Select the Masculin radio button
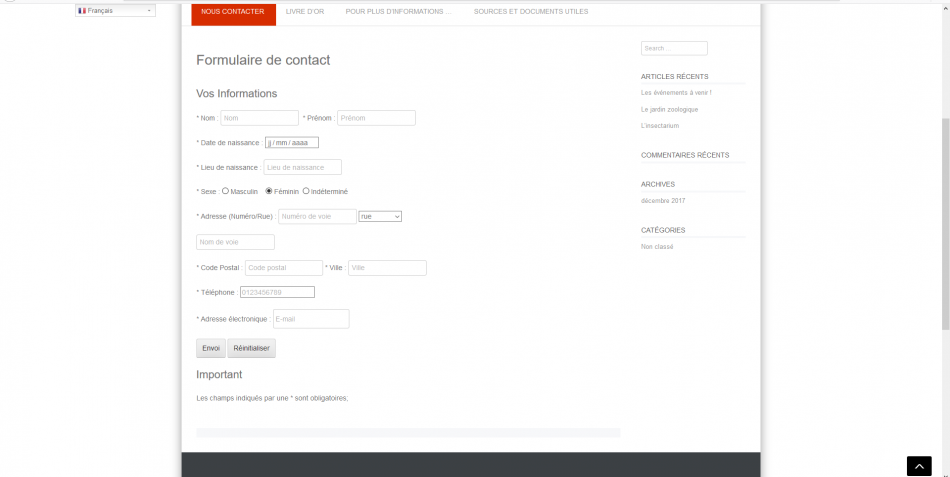 [x=225, y=191]
